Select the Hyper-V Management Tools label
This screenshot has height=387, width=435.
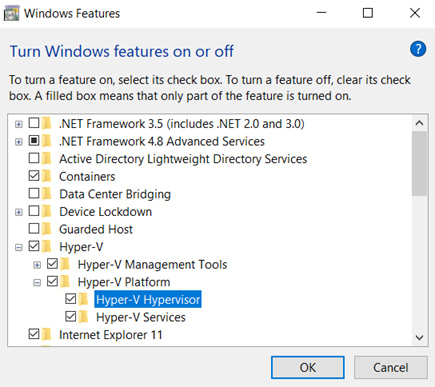tap(152, 264)
